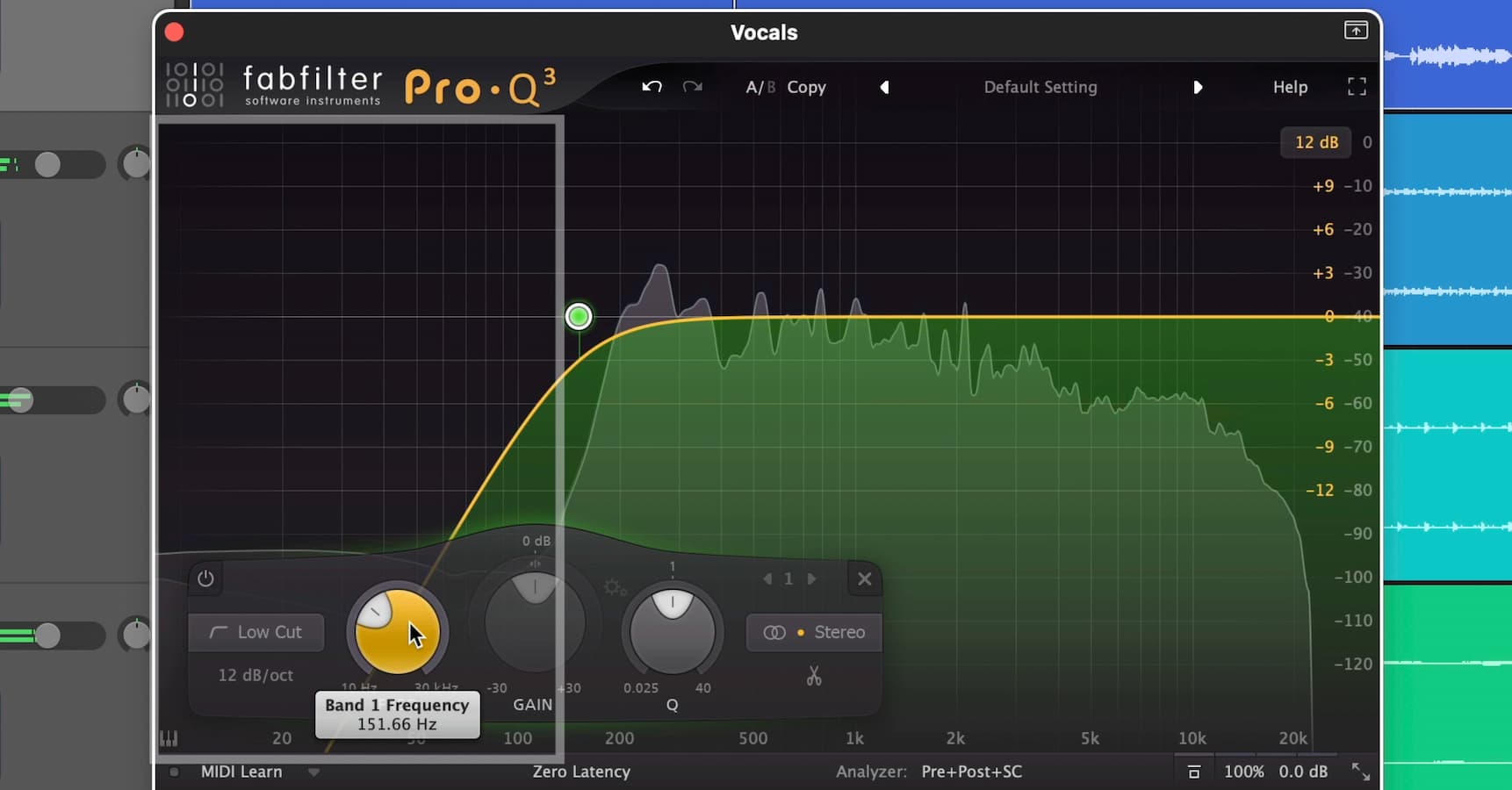This screenshot has height=790, width=1512.
Task: Enter full screen mode icon
Action: tap(1357, 86)
